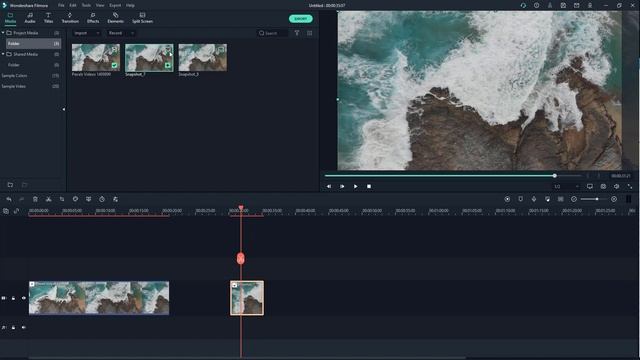Collapse the Project Media tree
640x360 pixels.
3,33
